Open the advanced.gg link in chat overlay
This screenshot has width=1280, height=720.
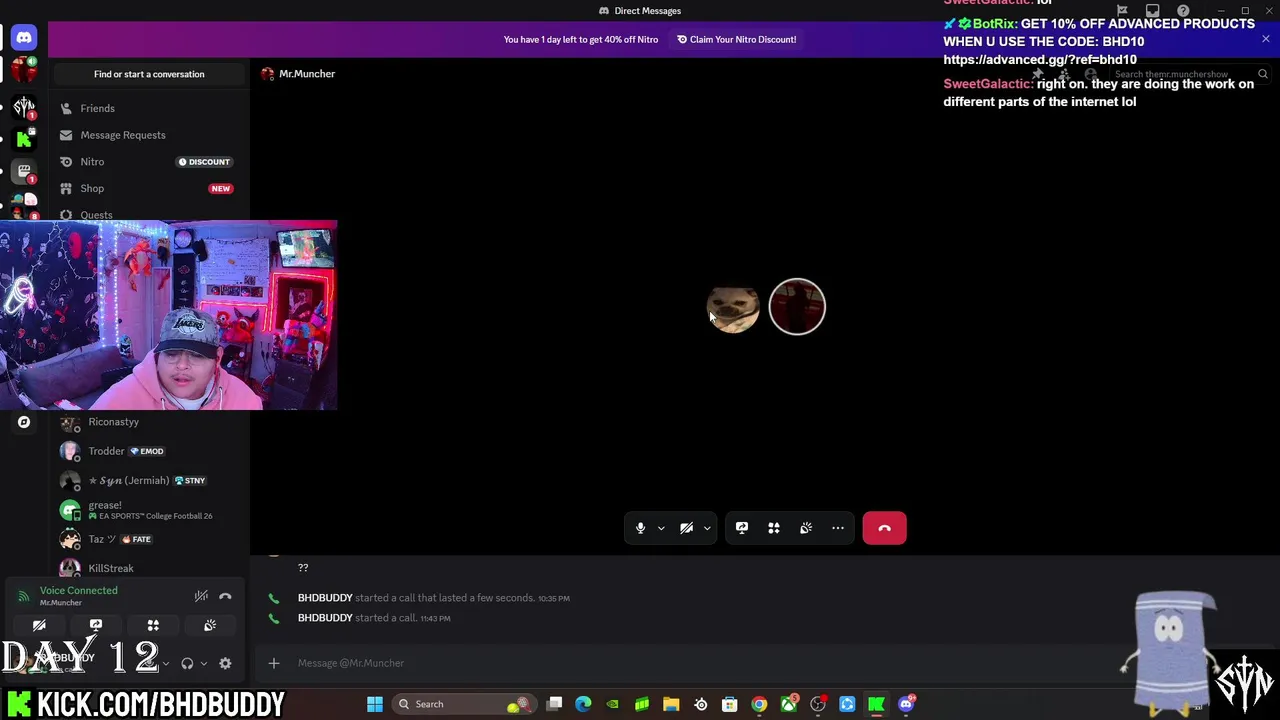(x=1040, y=60)
